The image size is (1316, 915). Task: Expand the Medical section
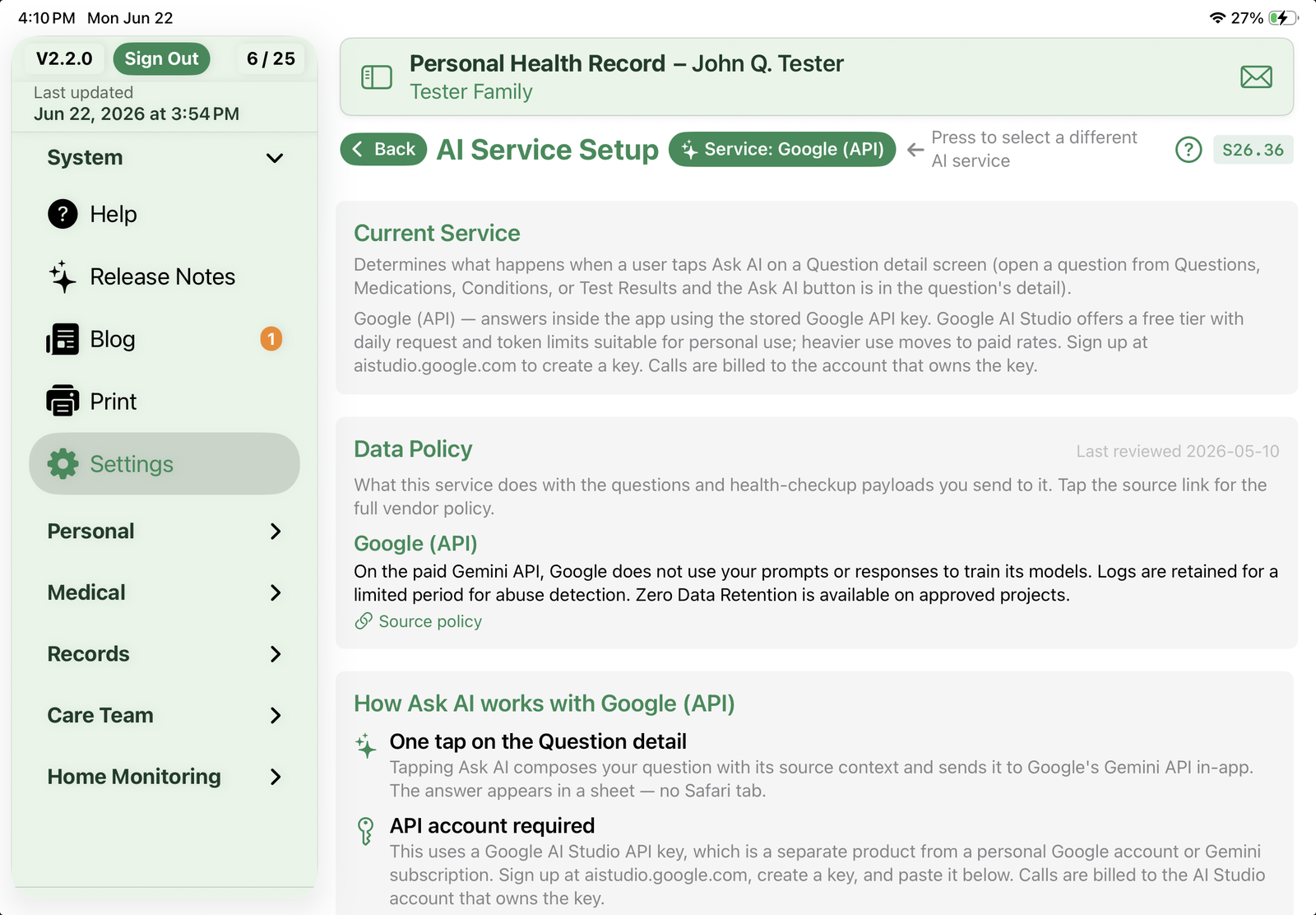point(164,592)
